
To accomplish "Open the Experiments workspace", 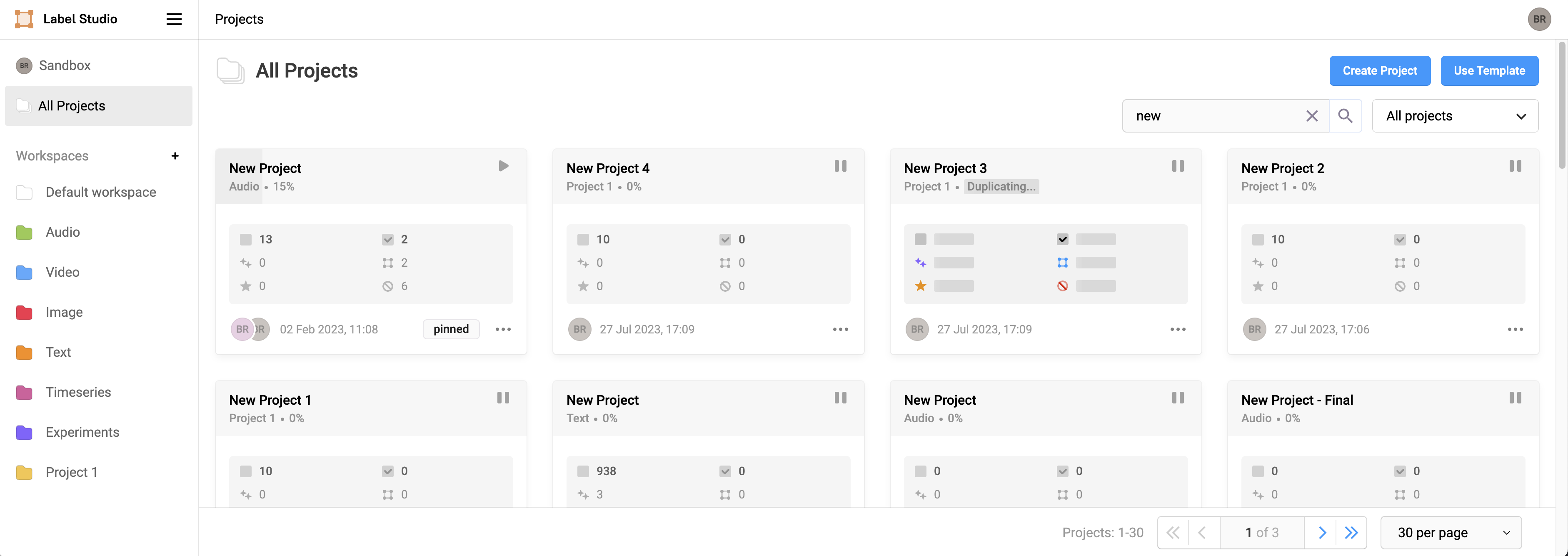I will [82, 432].
